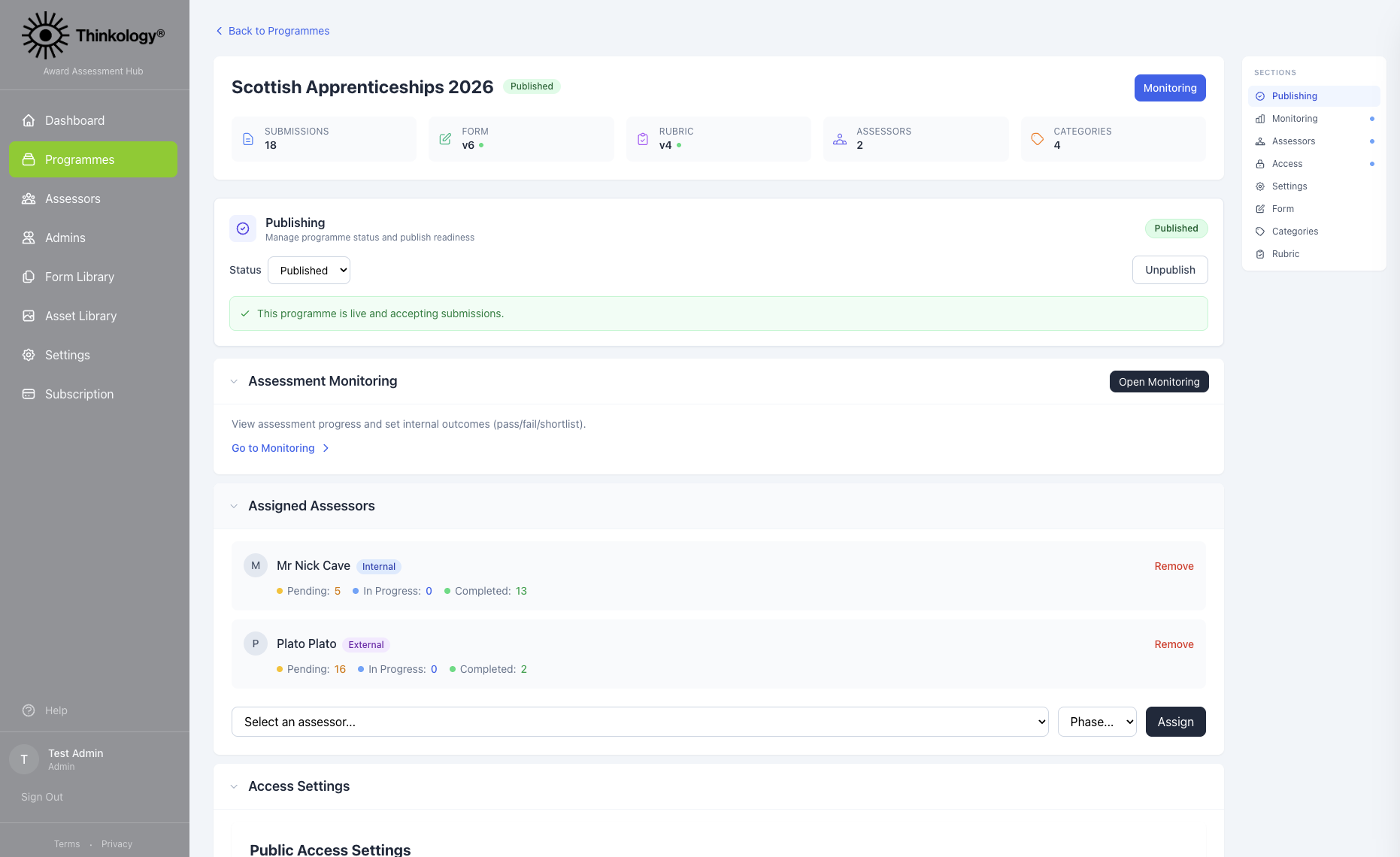This screenshot has height=857, width=1400.
Task: Click the Help question mark icon
Action: (x=29, y=710)
